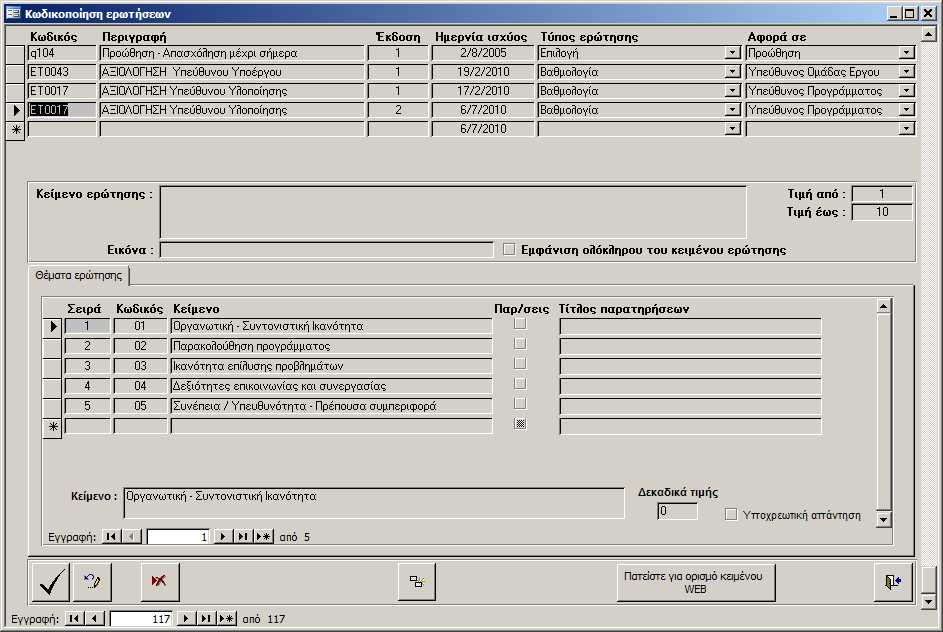Go to first record in bottom navigator
Image resolution: width=943 pixels, height=632 pixels.
click(x=74, y=619)
